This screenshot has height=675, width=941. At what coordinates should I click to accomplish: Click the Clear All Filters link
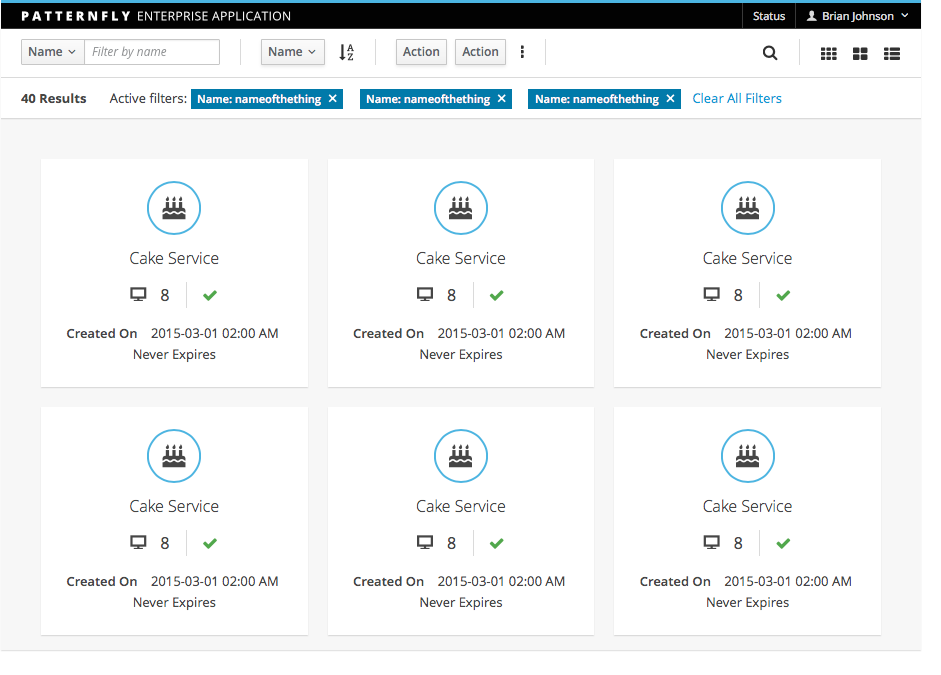point(737,98)
